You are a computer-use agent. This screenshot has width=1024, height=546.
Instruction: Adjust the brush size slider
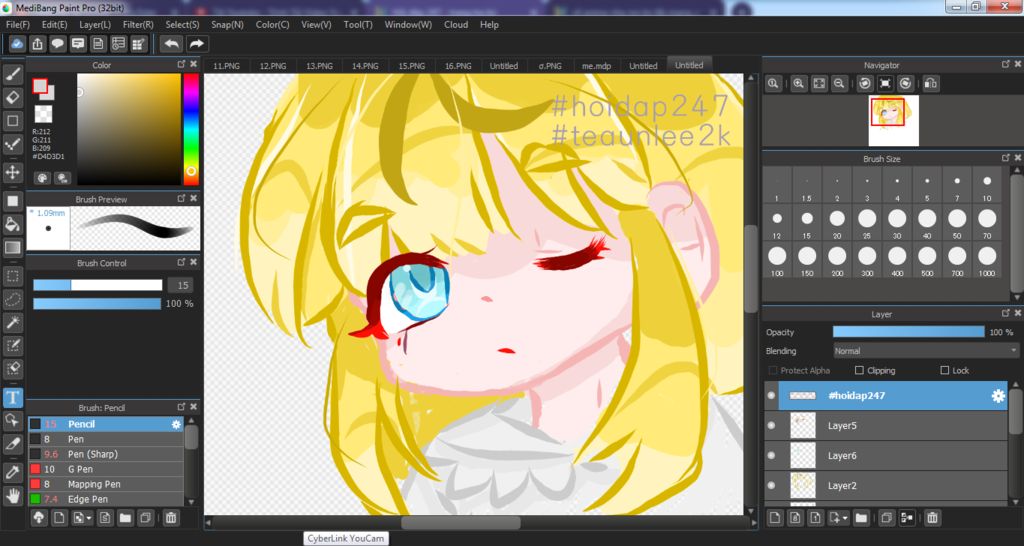coord(97,285)
